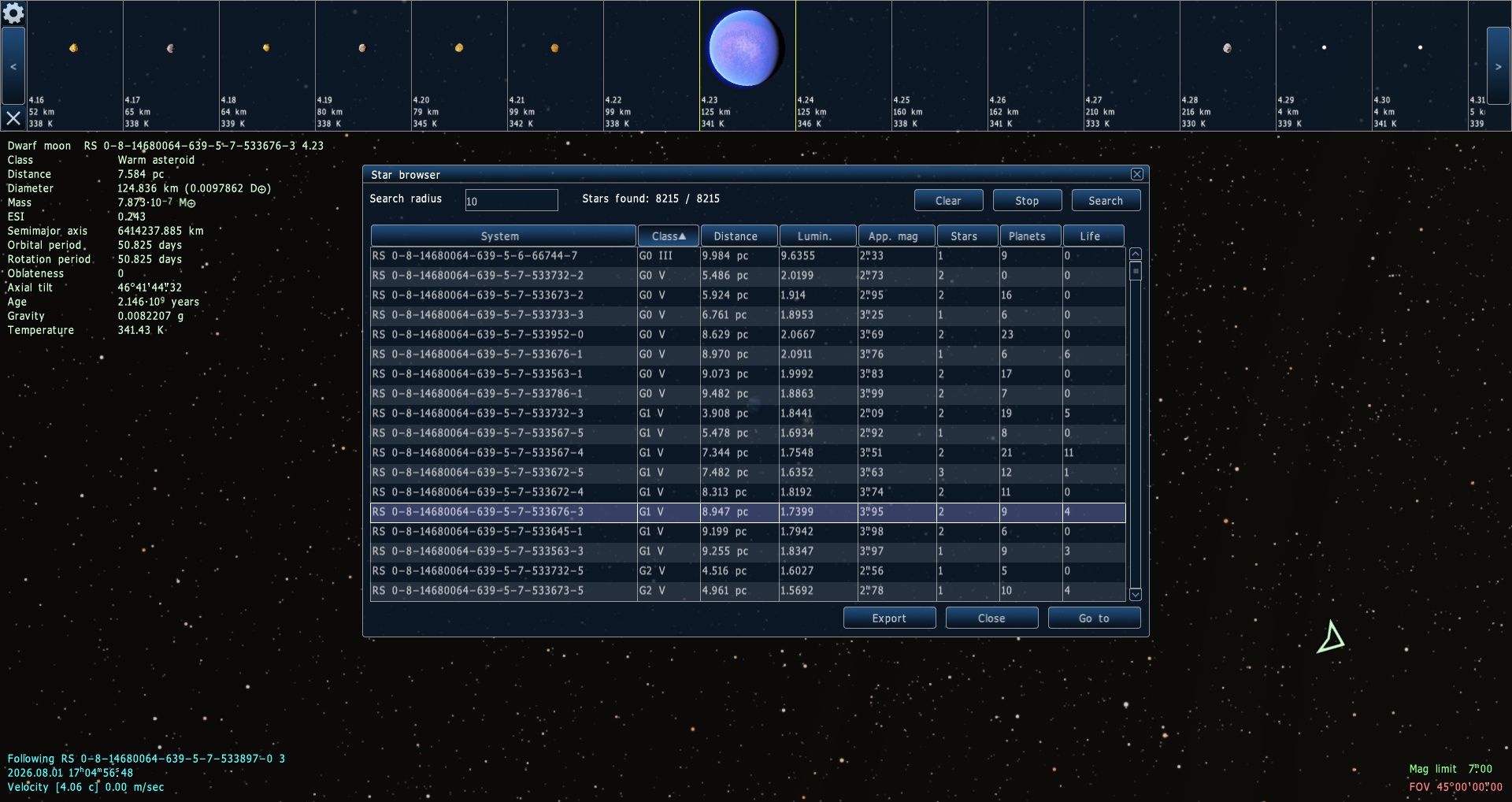Open the settings gear icon

pos(13,13)
